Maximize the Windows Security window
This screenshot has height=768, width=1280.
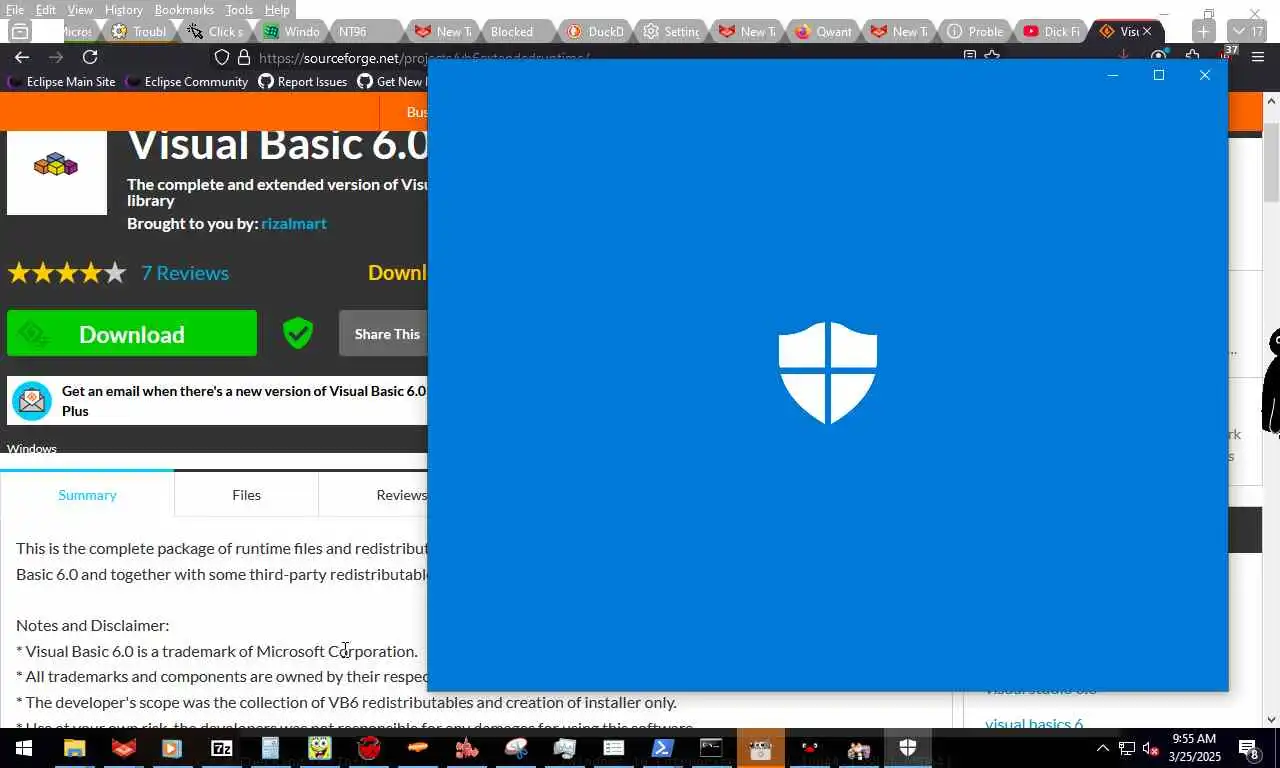pyautogui.click(x=1159, y=75)
